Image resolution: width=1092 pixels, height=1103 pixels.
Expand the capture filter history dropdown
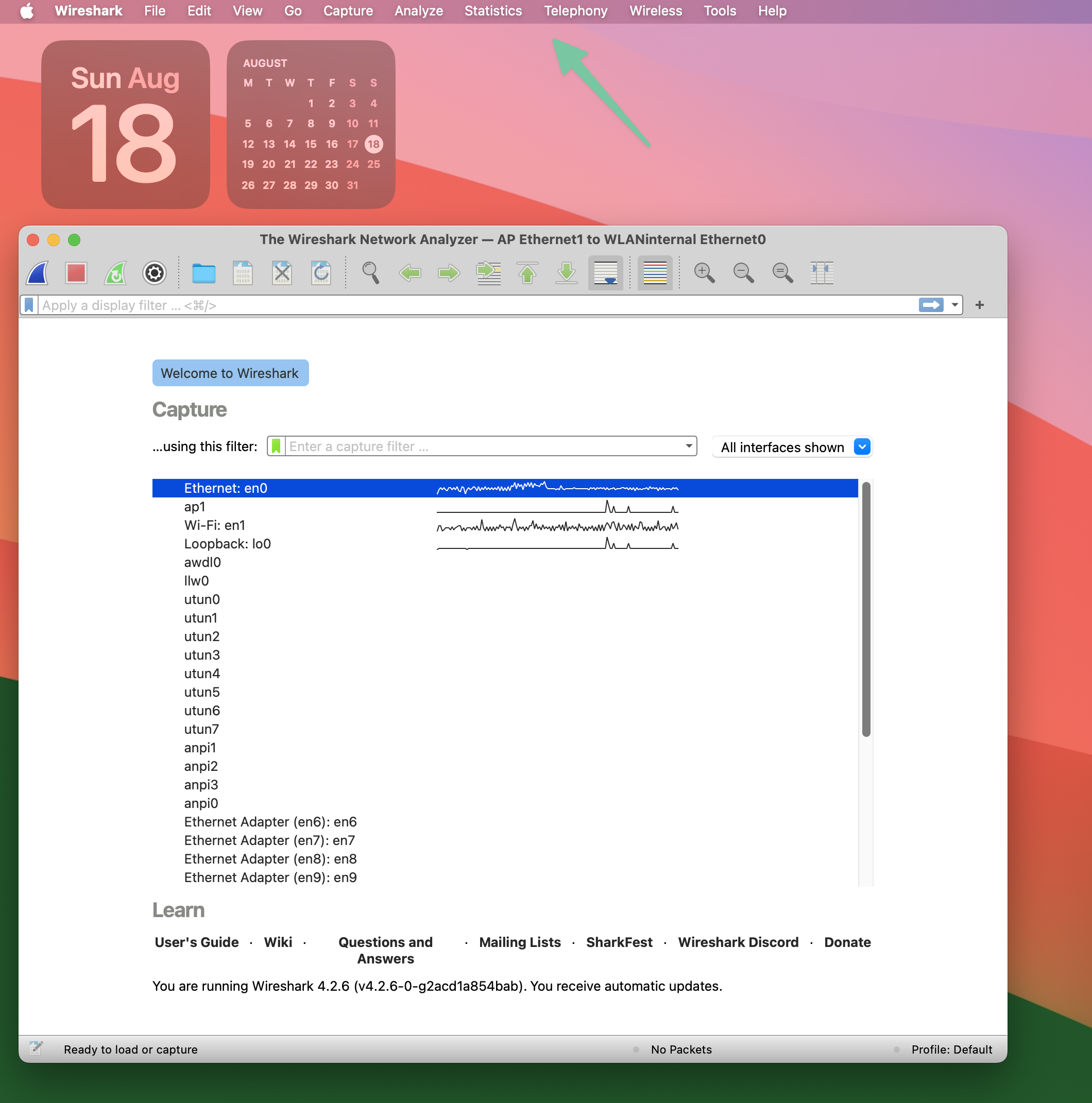pos(689,446)
